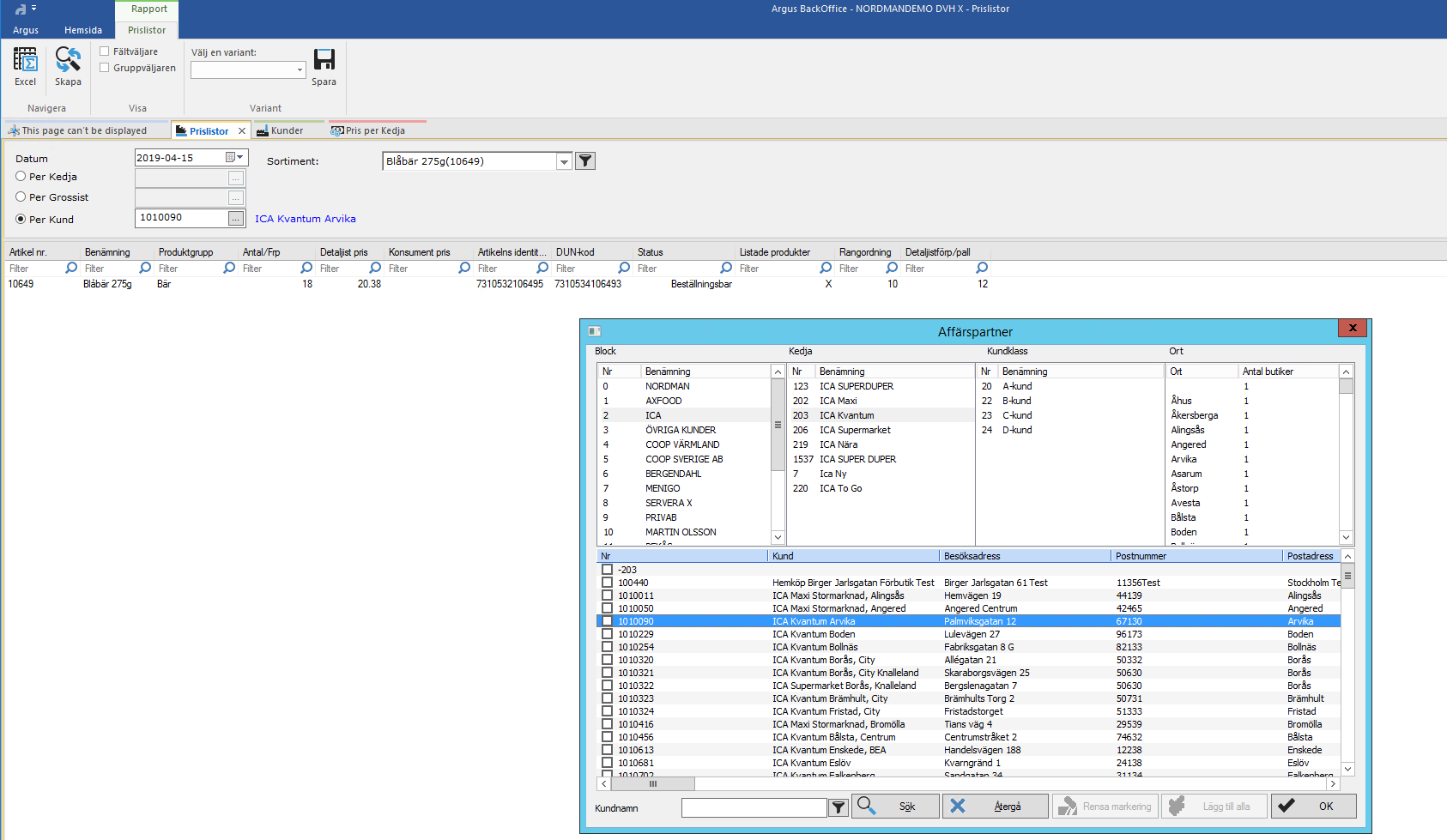
Task: Select the Per Grossist radio button
Action: [21, 196]
